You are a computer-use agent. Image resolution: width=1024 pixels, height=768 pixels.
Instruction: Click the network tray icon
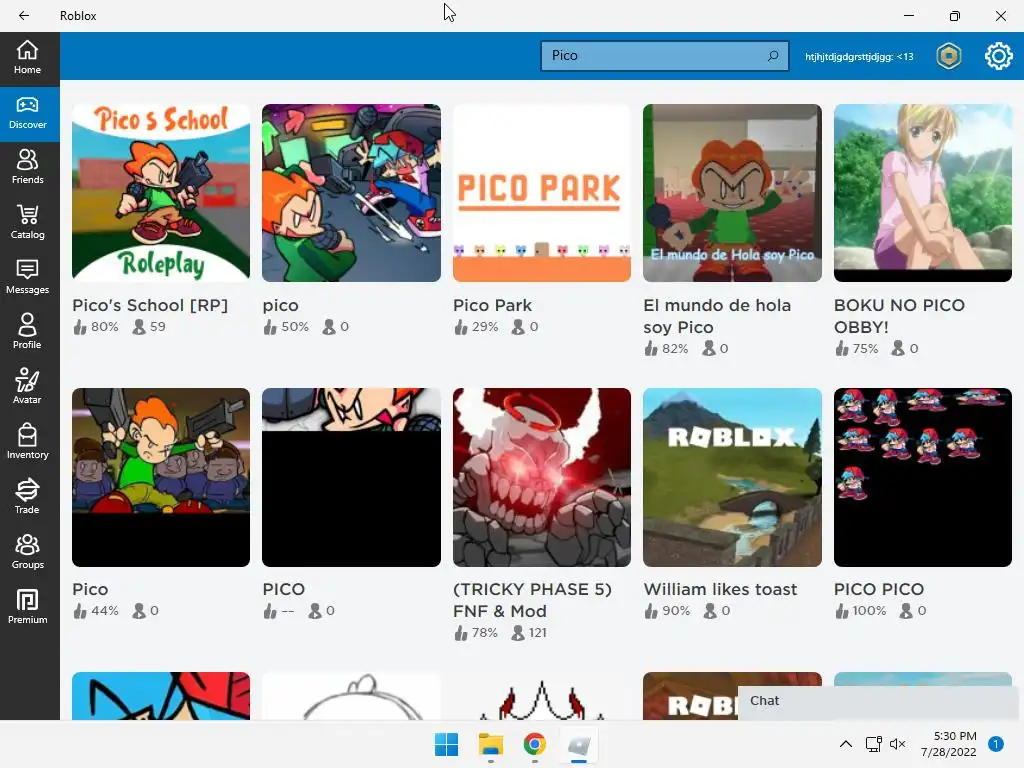(x=873, y=744)
